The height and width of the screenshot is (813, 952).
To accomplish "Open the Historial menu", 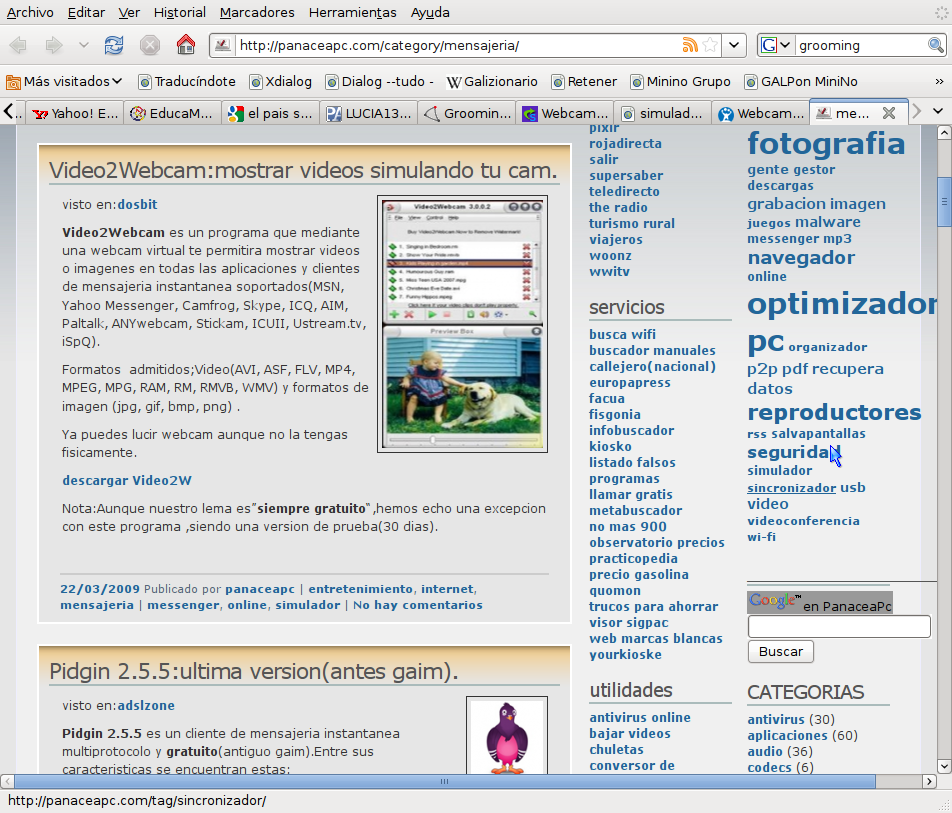I will click(179, 12).
